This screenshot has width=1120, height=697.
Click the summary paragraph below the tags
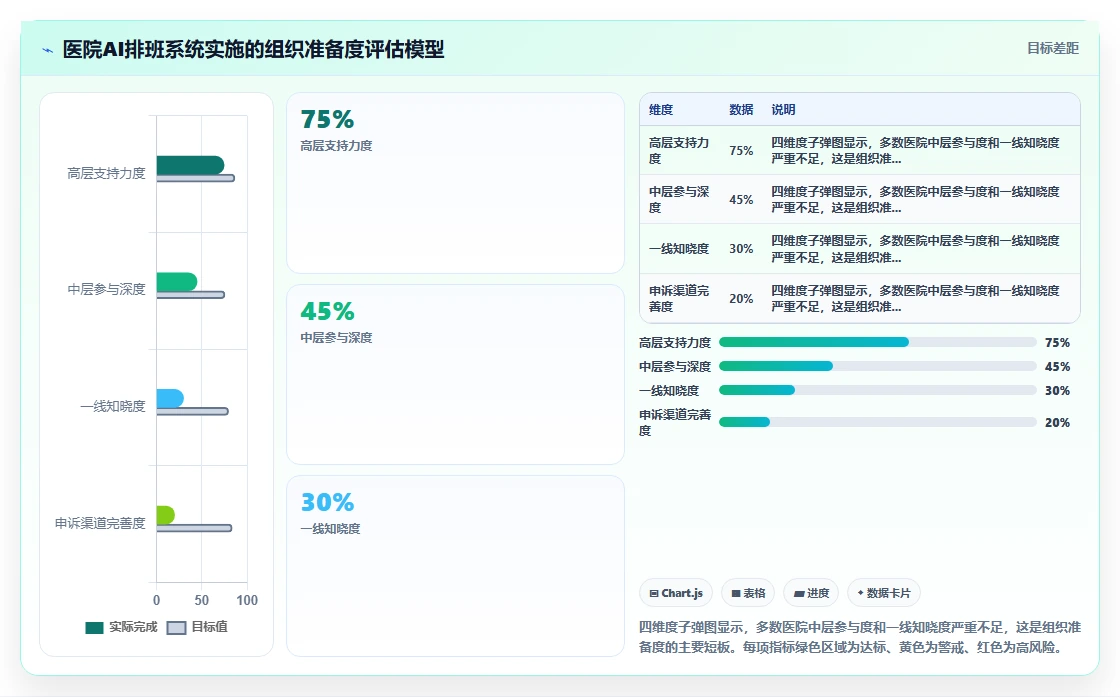point(860,637)
